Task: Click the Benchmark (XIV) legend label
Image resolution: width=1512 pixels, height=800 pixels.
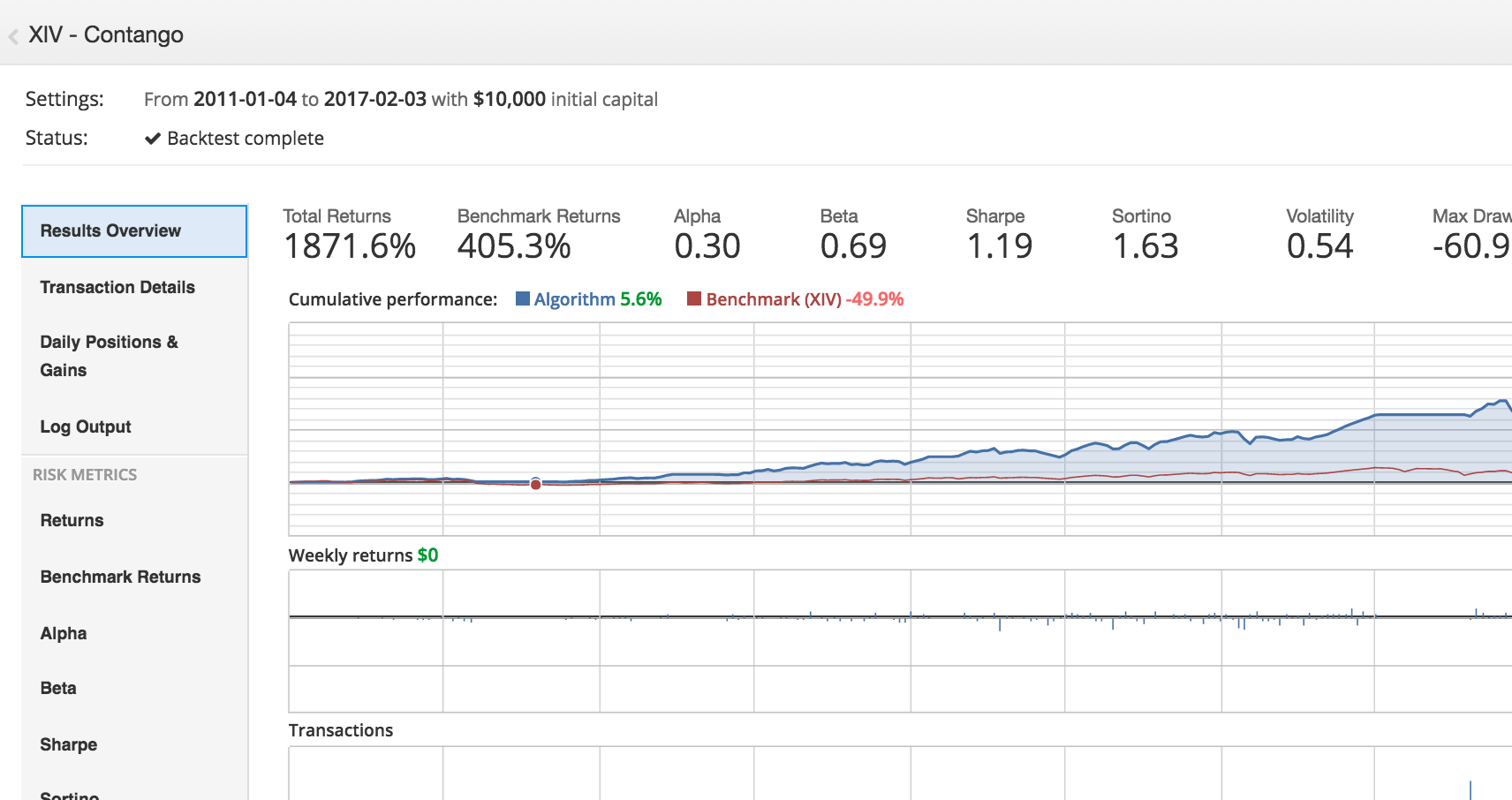Action: coord(773,299)
